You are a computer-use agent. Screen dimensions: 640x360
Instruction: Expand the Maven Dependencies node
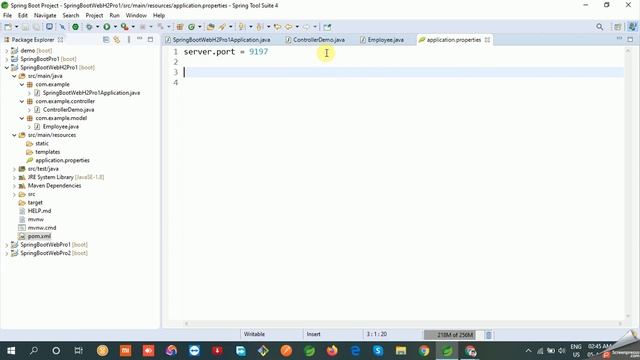pyautogui.click(x=14, y=186)
